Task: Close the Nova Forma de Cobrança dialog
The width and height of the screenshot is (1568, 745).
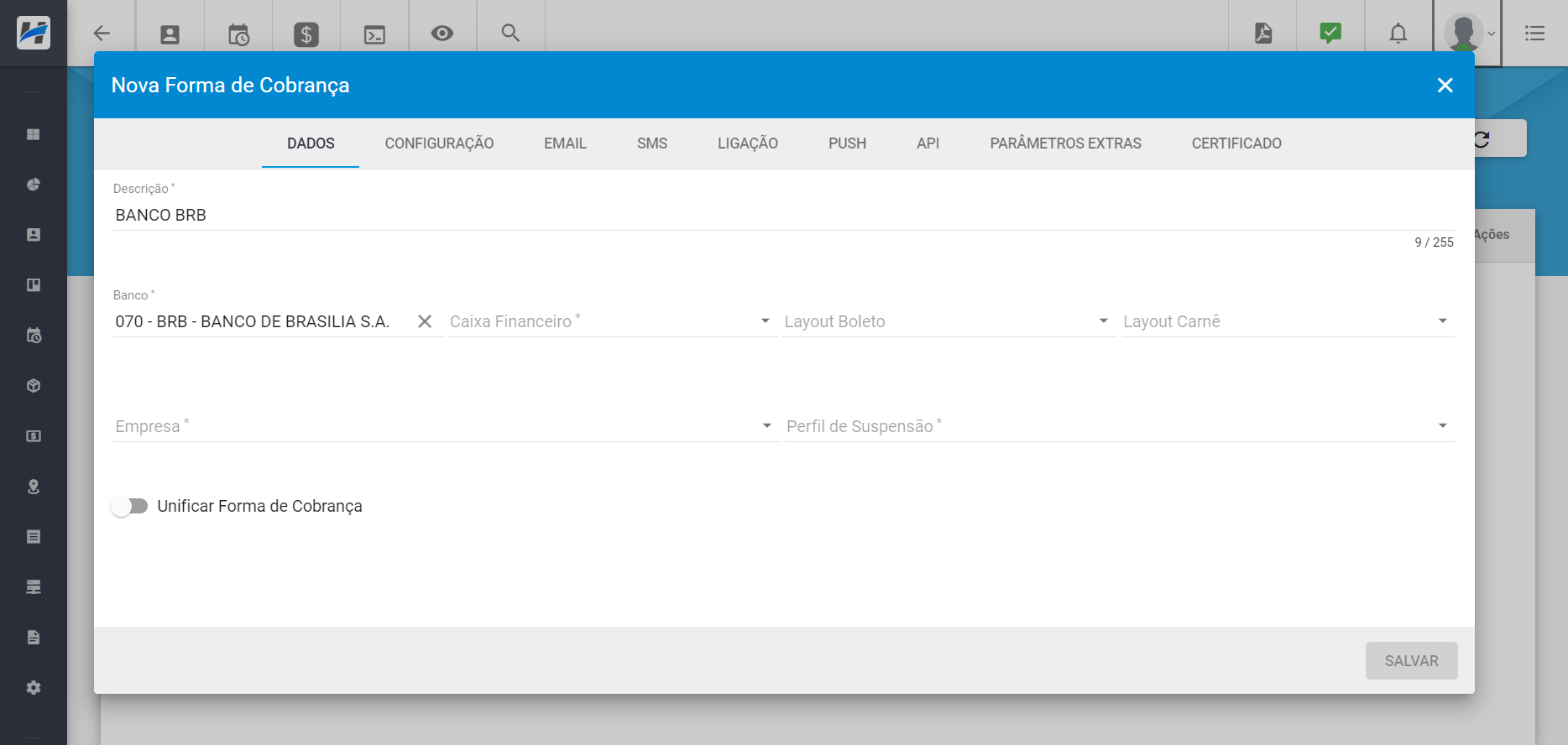Action: pos(1445,85)
